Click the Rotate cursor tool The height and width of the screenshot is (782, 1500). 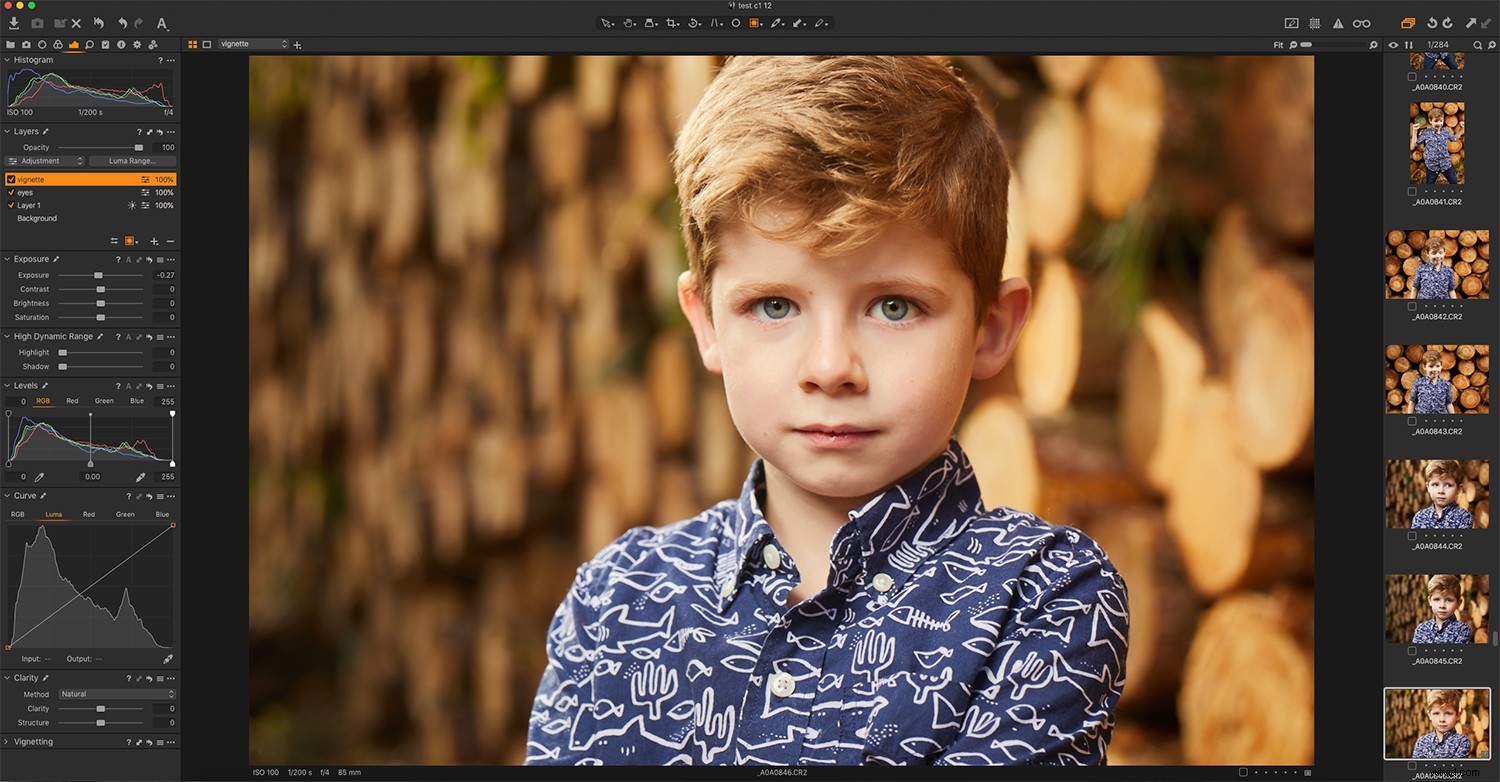click(x=693, y=23)
